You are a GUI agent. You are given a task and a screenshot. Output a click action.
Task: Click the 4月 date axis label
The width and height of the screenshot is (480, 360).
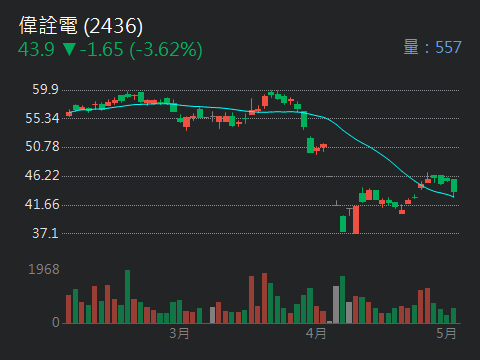(x=316, y=333)
